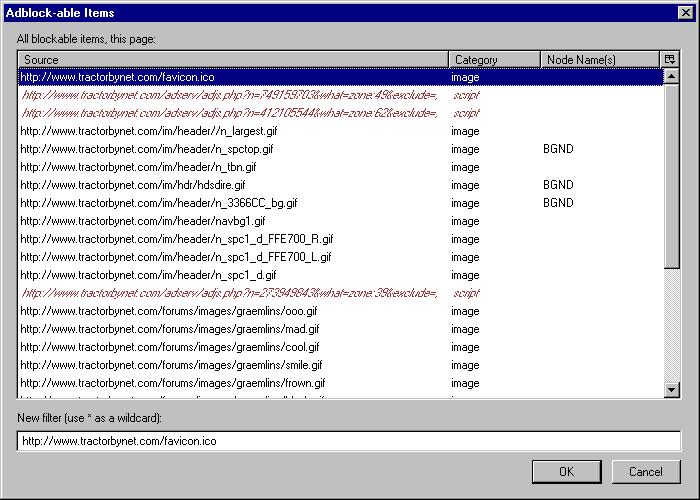Click the vertical scrollbar thumb
Screen dimensions: 700x500
(x=671, y=176)
